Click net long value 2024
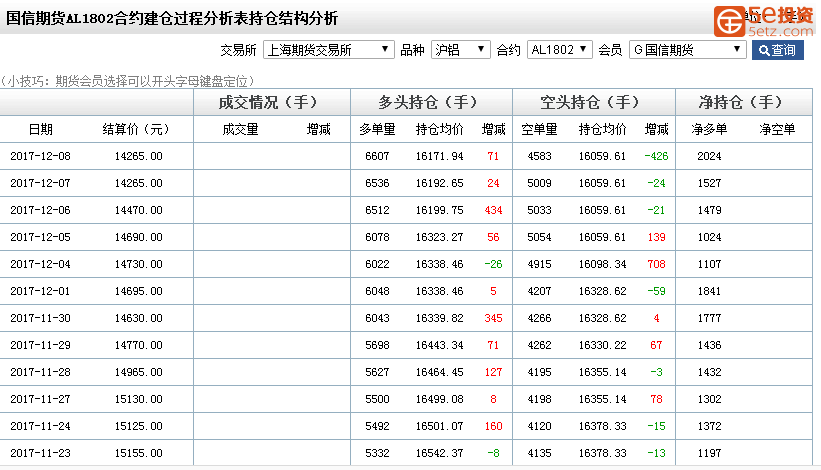Viewport: 821px width, 470px height. (x=709, y=156)
